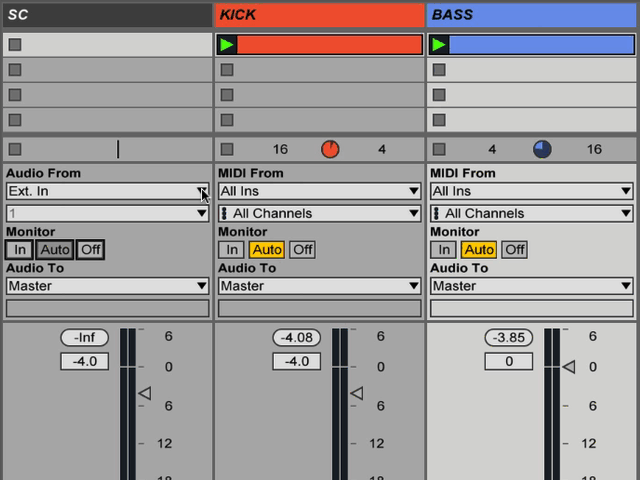Screen dimensions: 640x480
Task: Open BASS Audio To Master dropdown
Action: point(532,286)
